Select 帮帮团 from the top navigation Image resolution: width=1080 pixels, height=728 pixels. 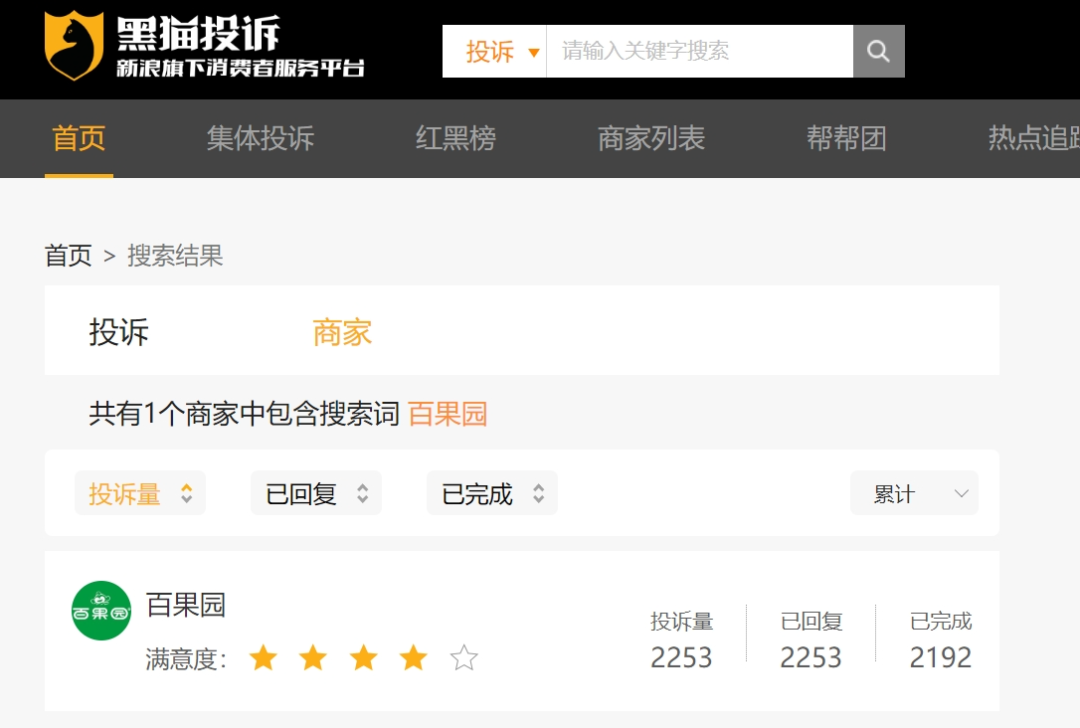pyautogui.click(x=846, y=138)
